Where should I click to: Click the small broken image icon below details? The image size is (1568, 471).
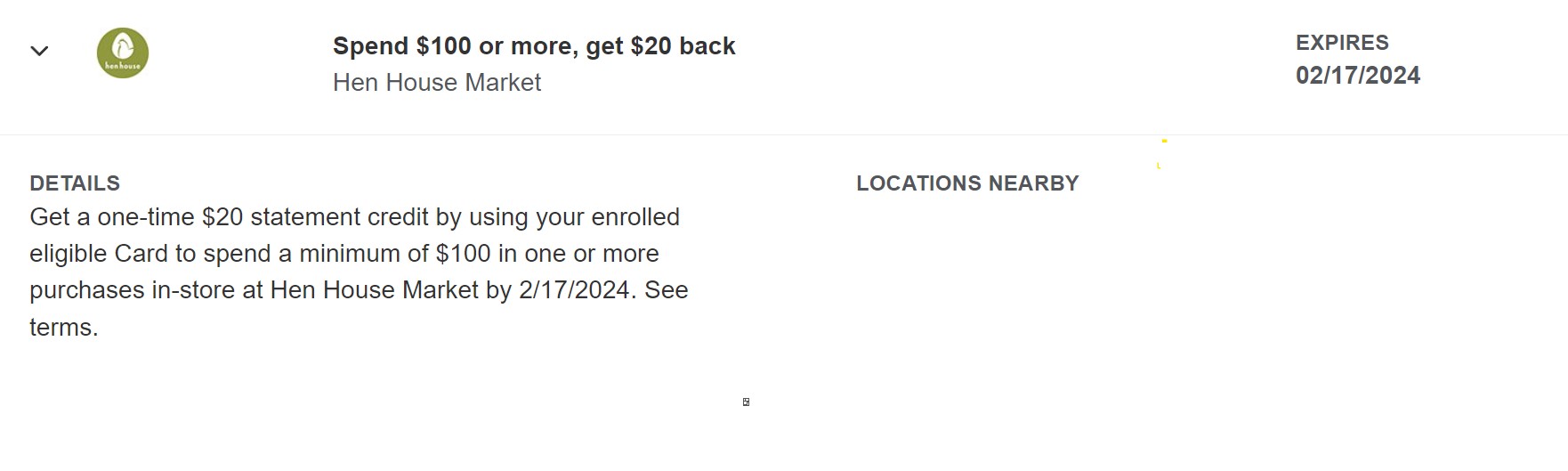(746, 402)
